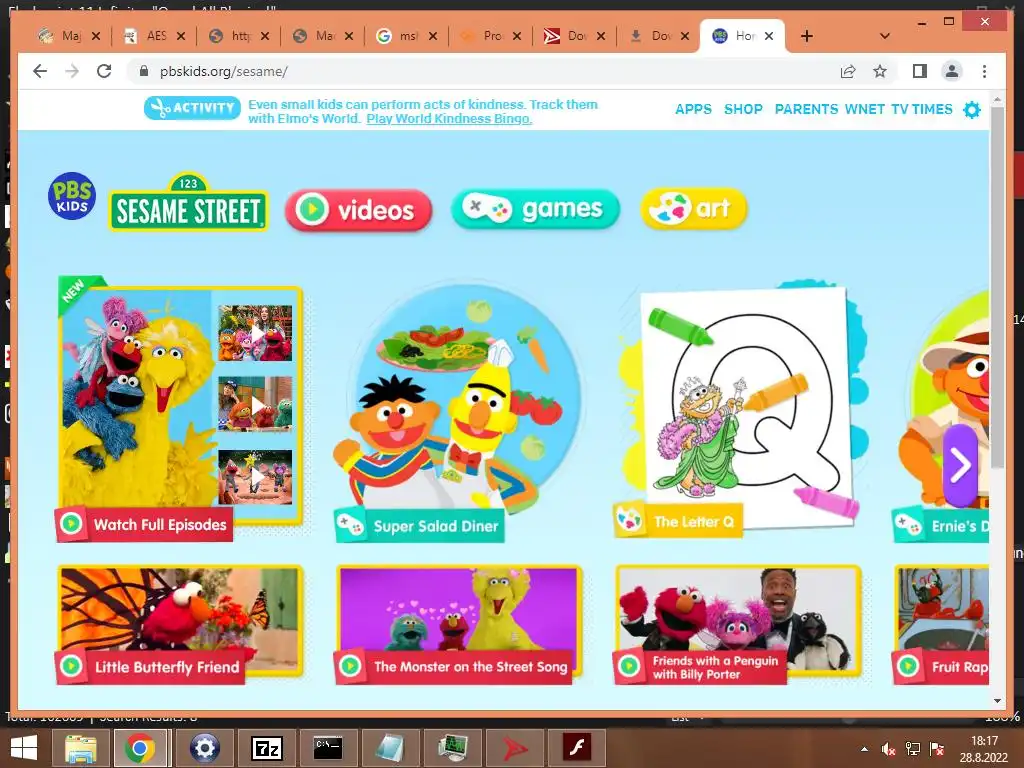Open the Windows Start menu
The height and width of the screenshot is (768, 1024).
(x=24, y=748)
